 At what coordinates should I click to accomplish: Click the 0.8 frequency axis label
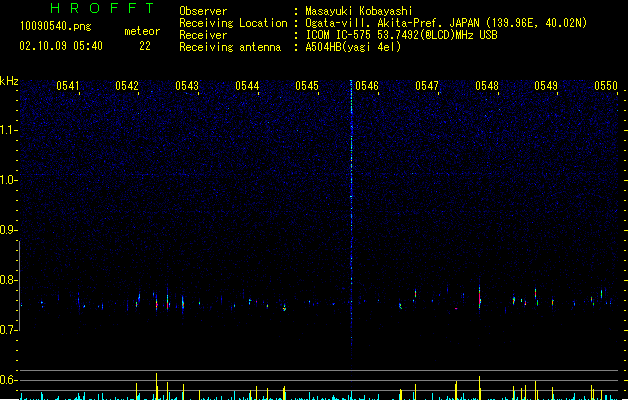8,280
